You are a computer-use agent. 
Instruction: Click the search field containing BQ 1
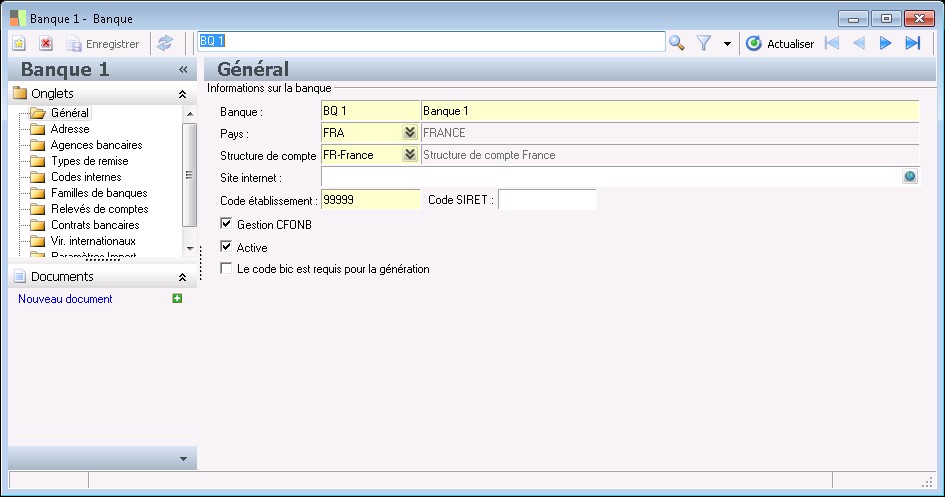[432, 42]
